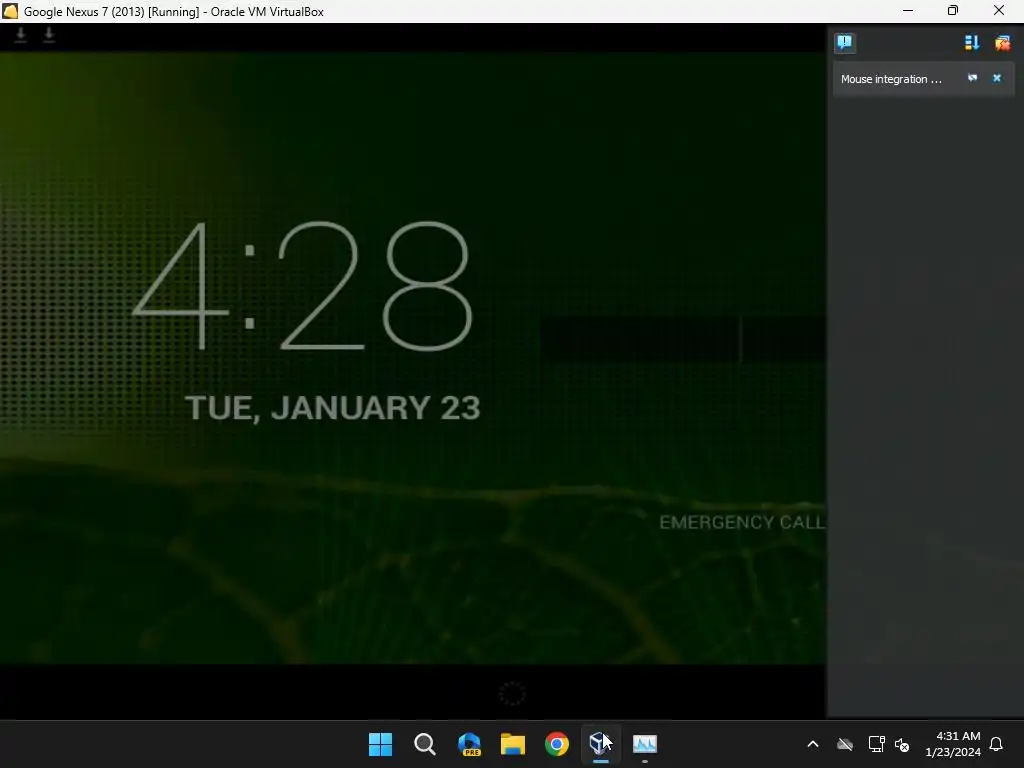Open network status tray icon
The height and width of the screenshot is (768, 1024).
pos(876,744)
